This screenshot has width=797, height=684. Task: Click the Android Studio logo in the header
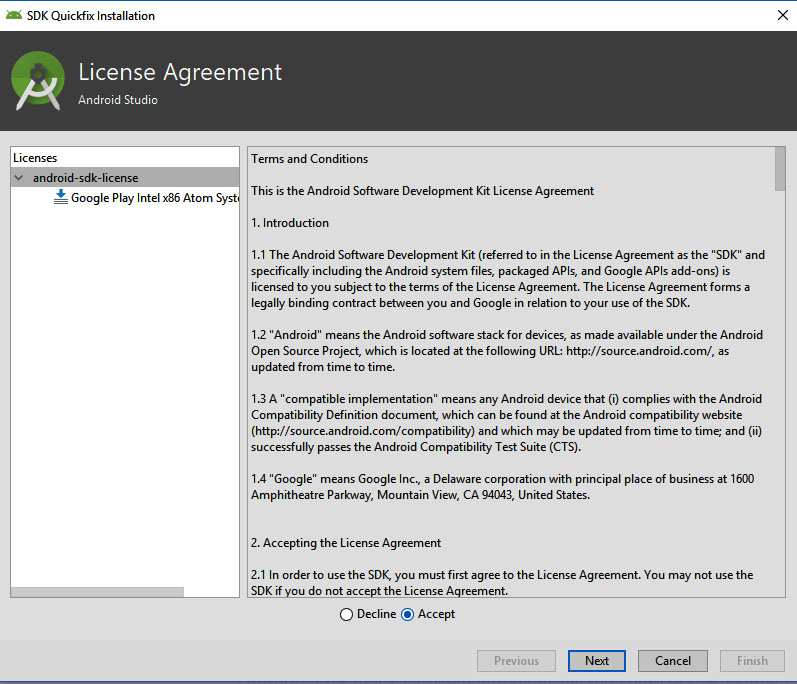click(x=38, y=81)
